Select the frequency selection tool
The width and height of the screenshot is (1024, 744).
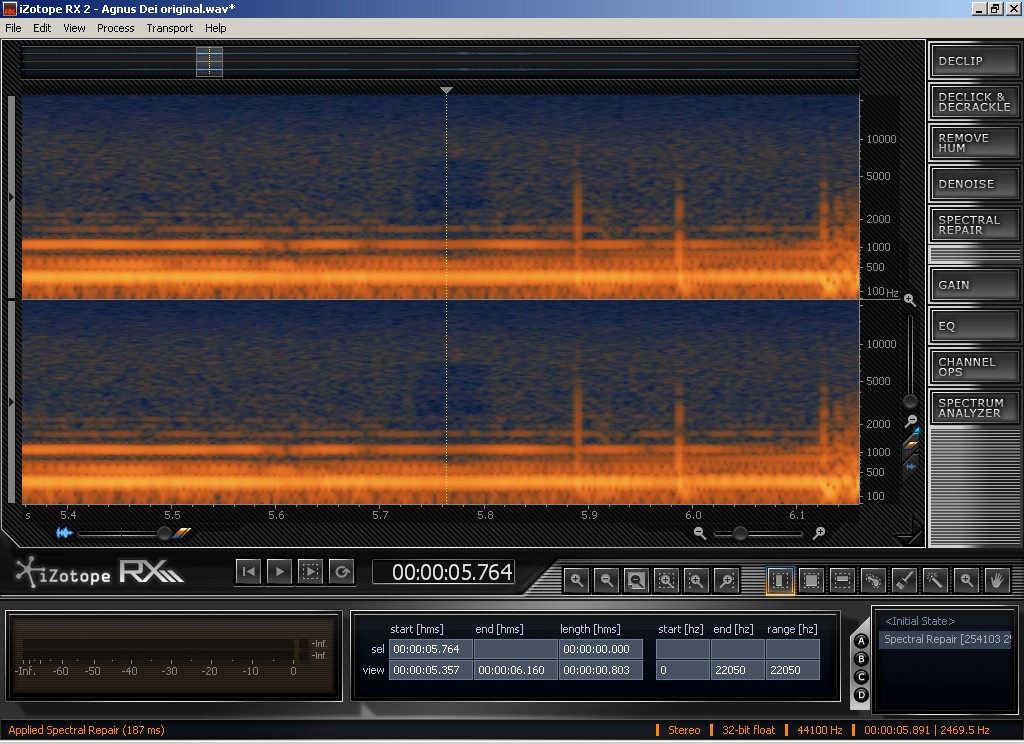842,580
